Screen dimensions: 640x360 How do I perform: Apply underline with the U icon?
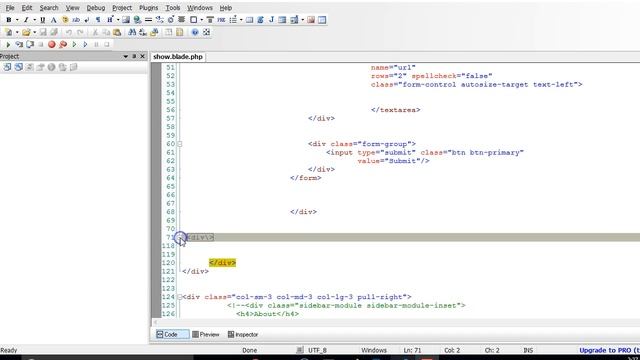coord(42,20)
